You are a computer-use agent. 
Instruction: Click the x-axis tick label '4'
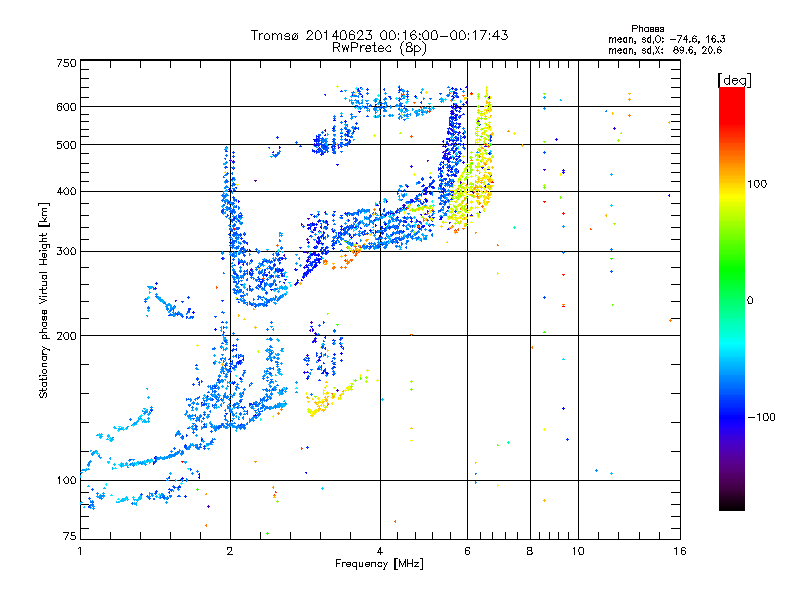coord(380,551)
